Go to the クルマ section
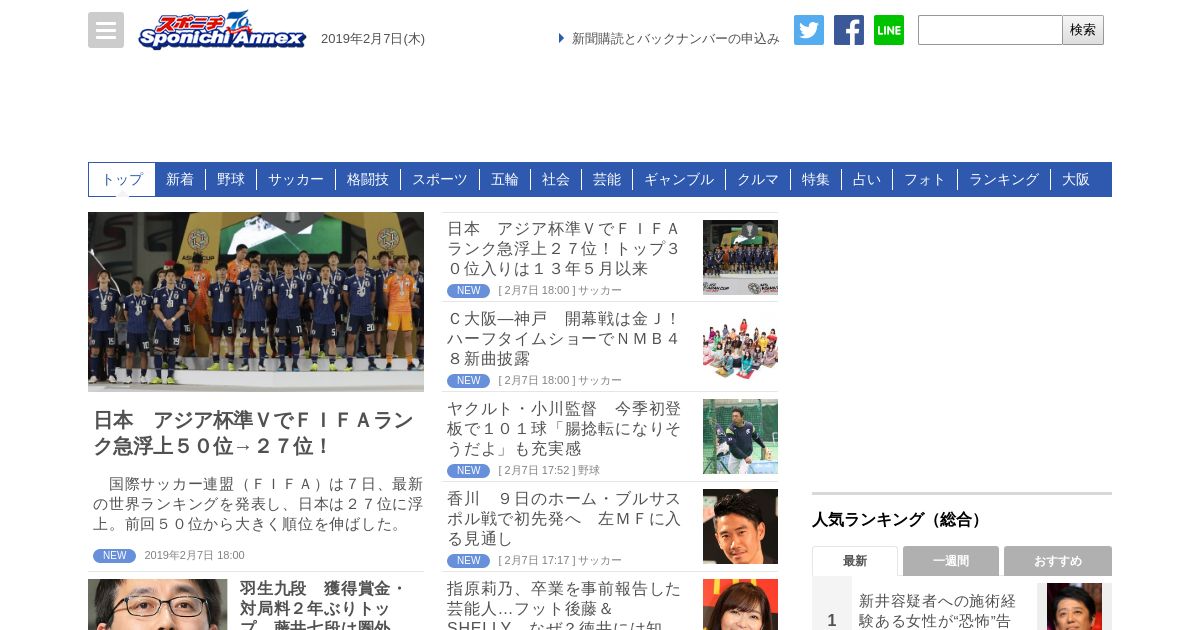Viewport: 1200px width, 630px height. point(758,179)
